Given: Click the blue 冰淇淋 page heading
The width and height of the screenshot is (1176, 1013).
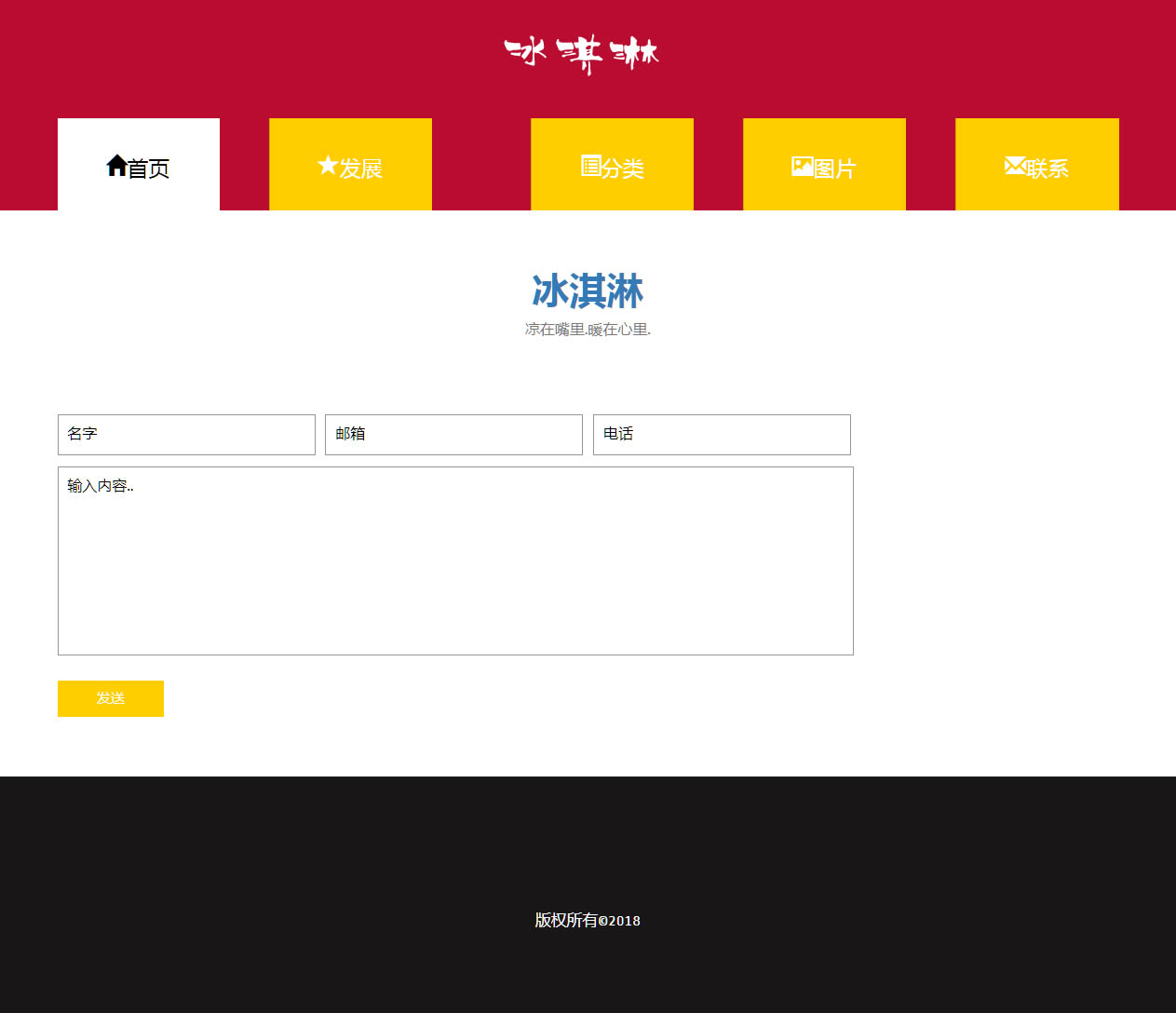Looking at the screenshot, I should [x=588, y=291].
